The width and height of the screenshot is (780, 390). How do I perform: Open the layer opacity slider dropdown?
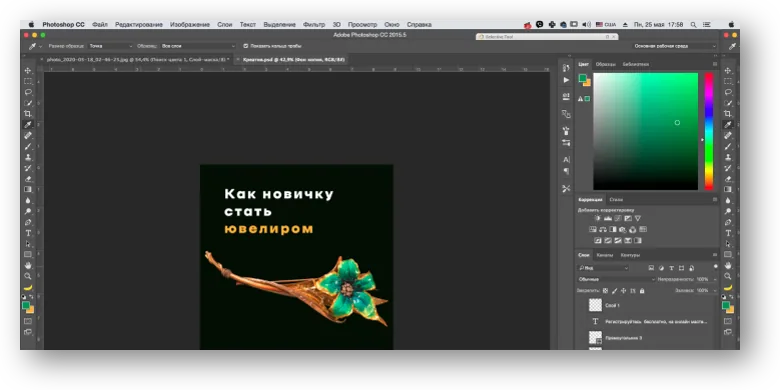[x=715, y=280]
